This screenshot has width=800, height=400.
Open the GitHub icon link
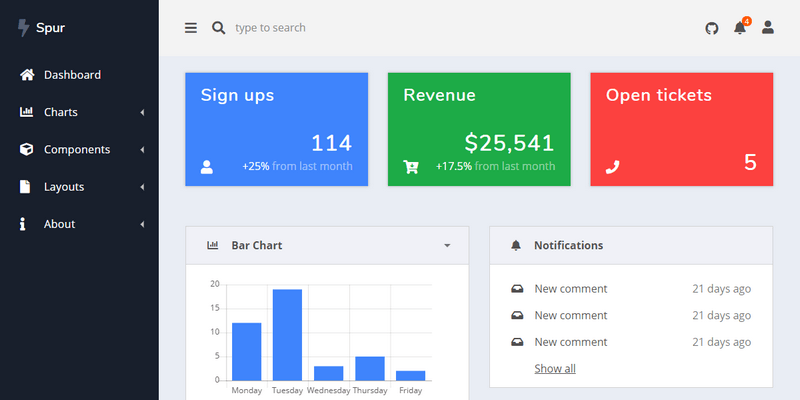point(712,28)
